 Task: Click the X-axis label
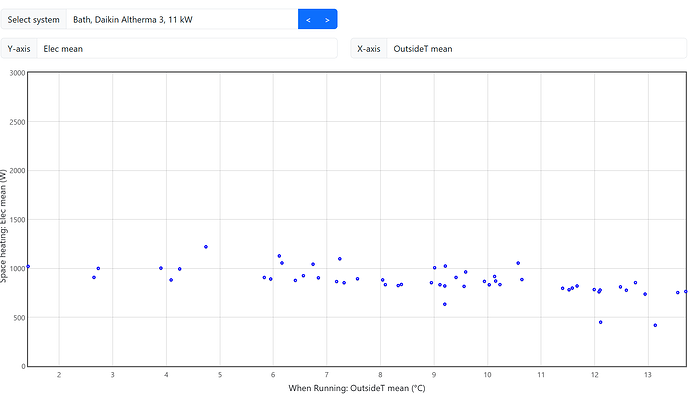point(369,48)
